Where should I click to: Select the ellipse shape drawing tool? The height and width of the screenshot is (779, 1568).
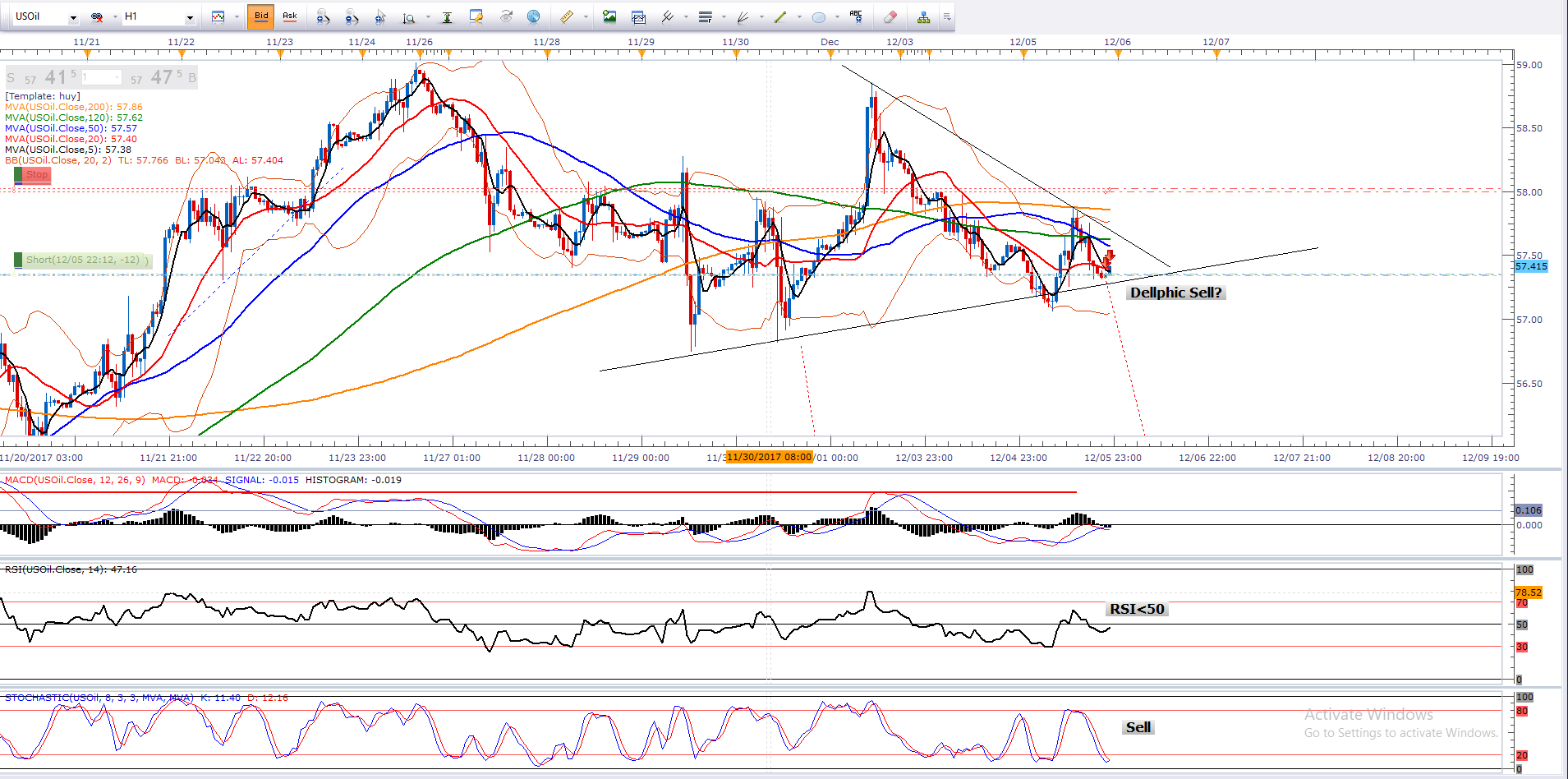point(819,16)
